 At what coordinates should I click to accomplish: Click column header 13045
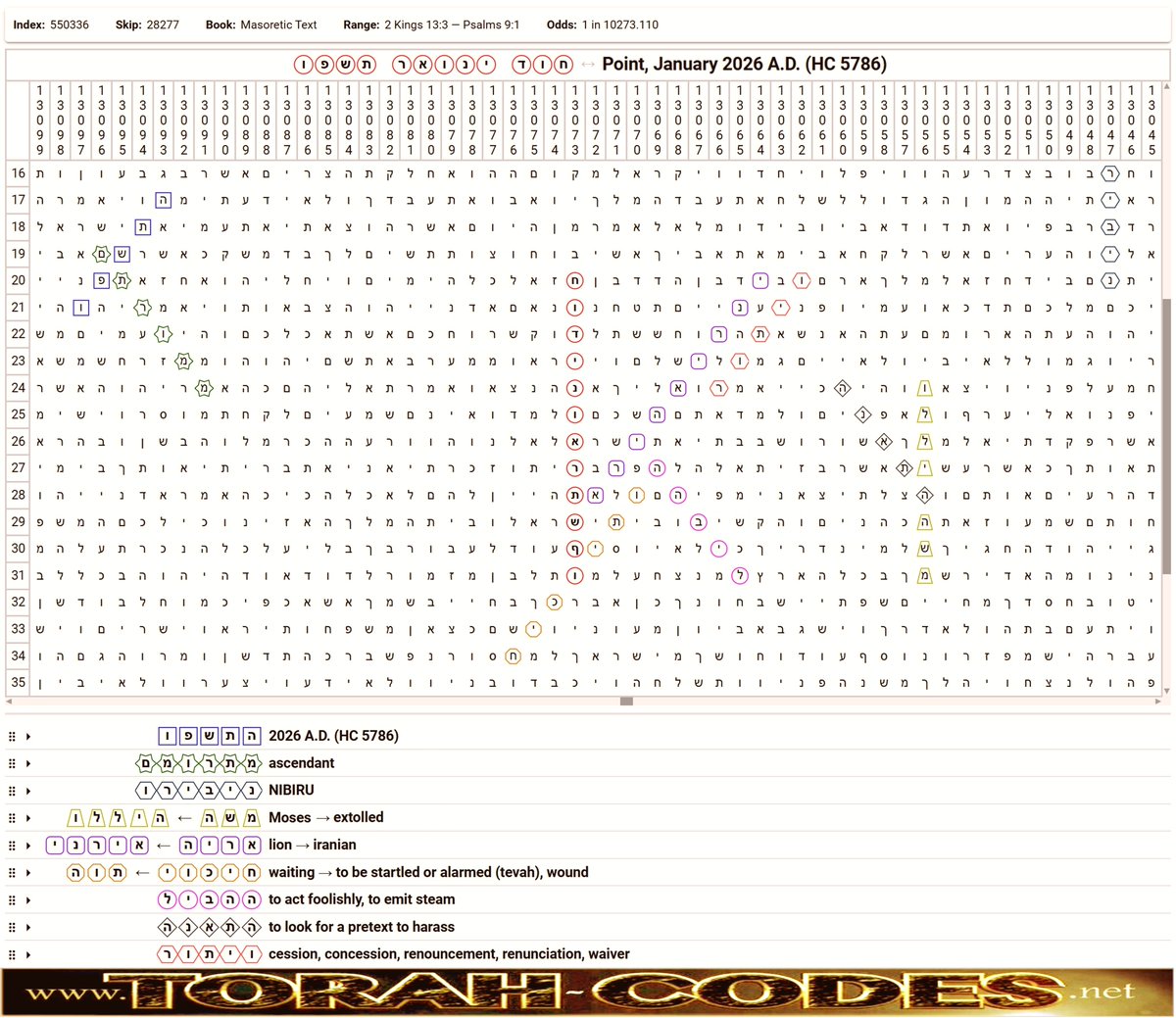tap(1151, 121)
